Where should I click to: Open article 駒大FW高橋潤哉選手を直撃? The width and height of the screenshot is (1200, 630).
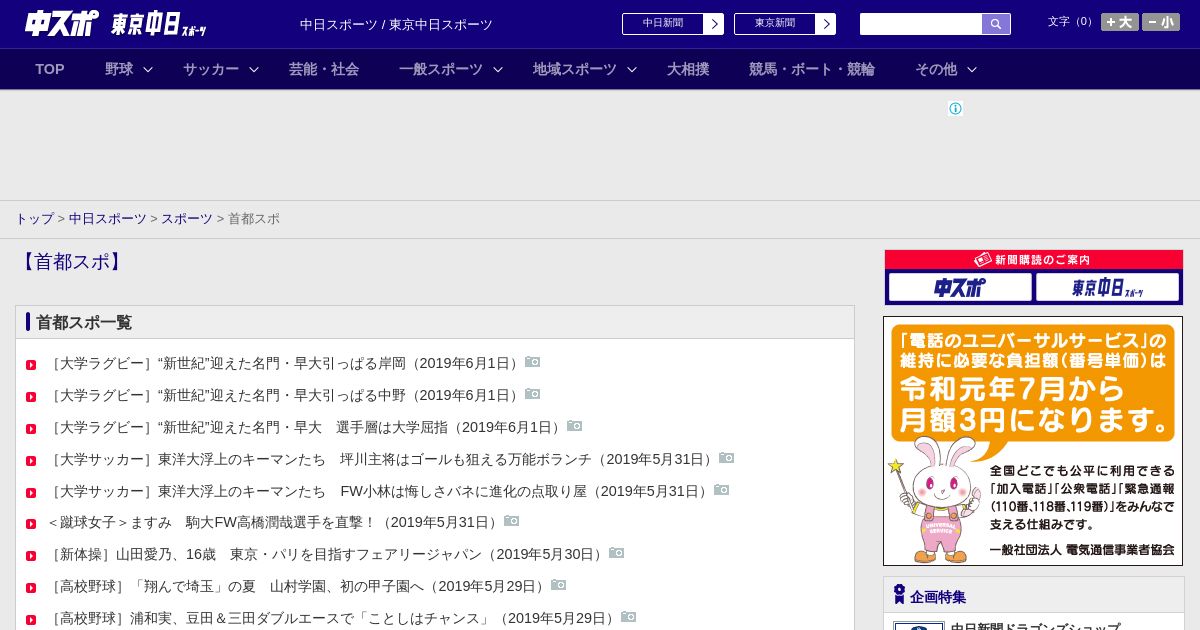275,523
